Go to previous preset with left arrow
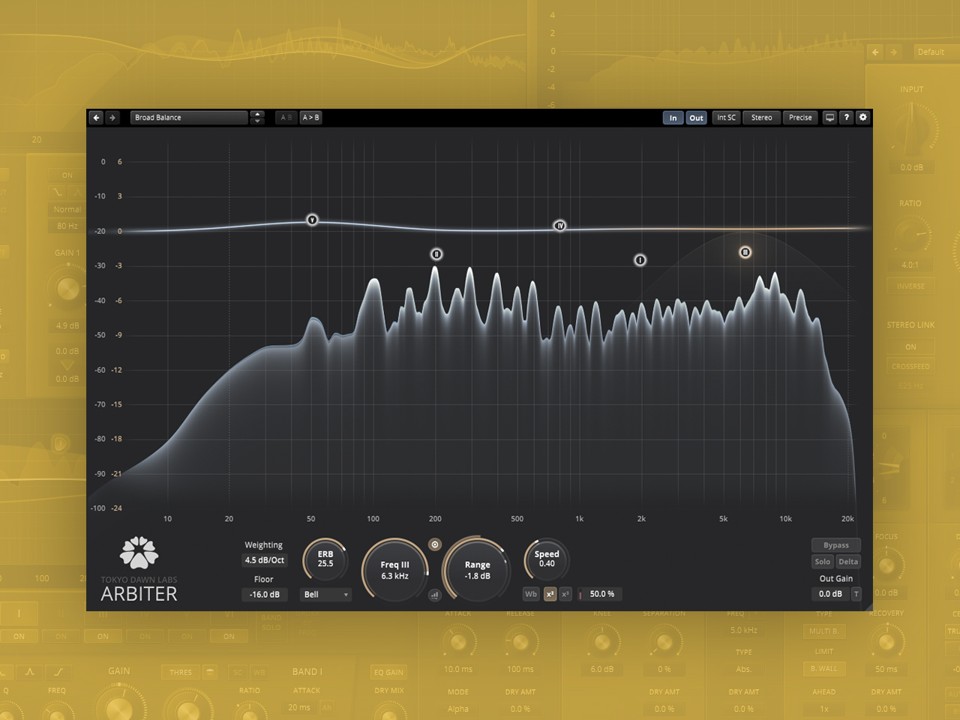This screenshot has height=720, width=960. click(96, 118)
